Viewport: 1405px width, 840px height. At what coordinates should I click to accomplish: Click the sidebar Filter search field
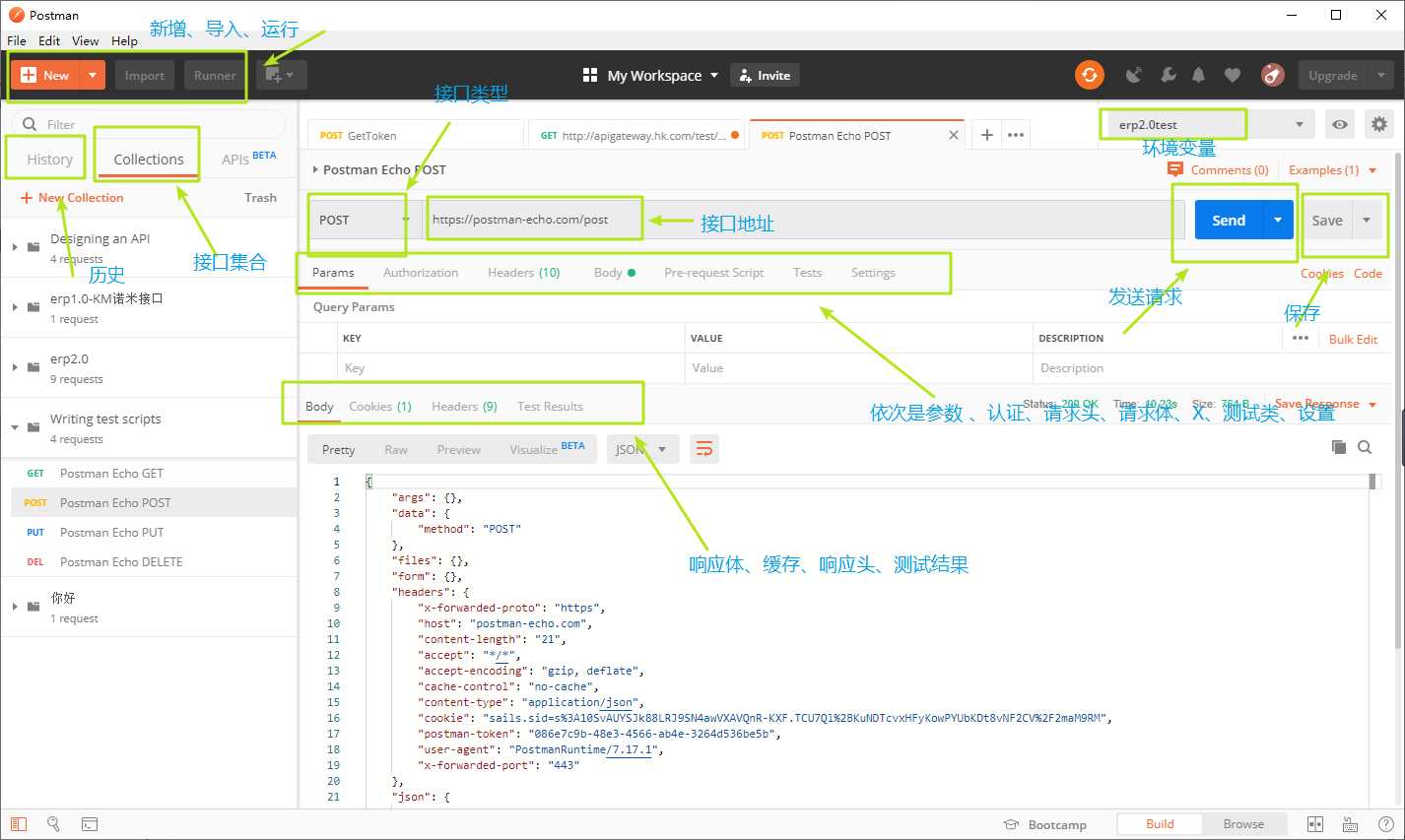(x=148, y=124)
